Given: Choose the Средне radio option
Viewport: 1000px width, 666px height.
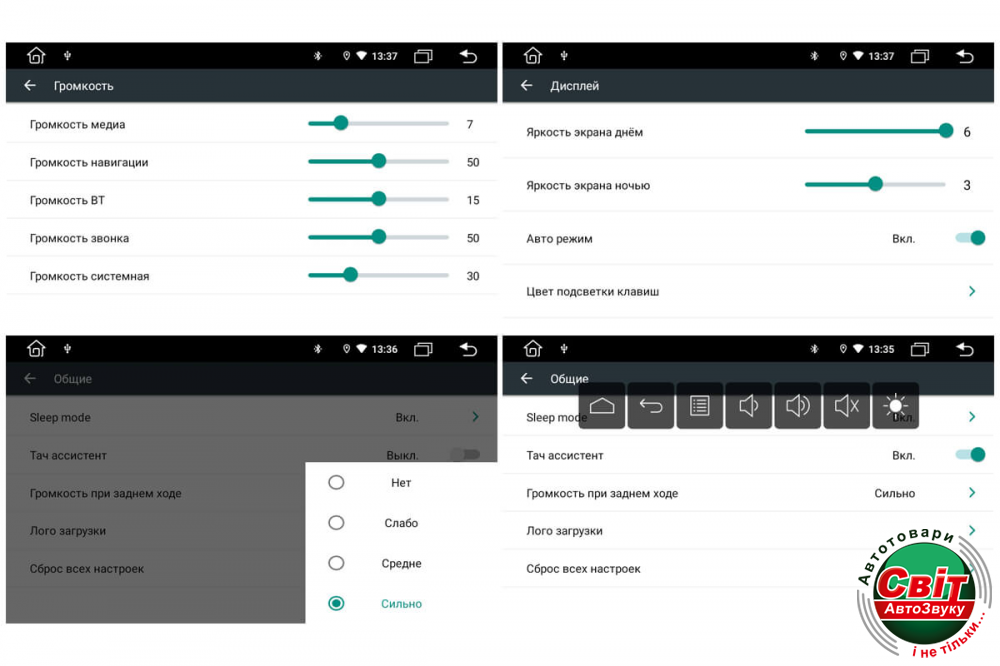Looking at the screenshot, I should point(336,563).
